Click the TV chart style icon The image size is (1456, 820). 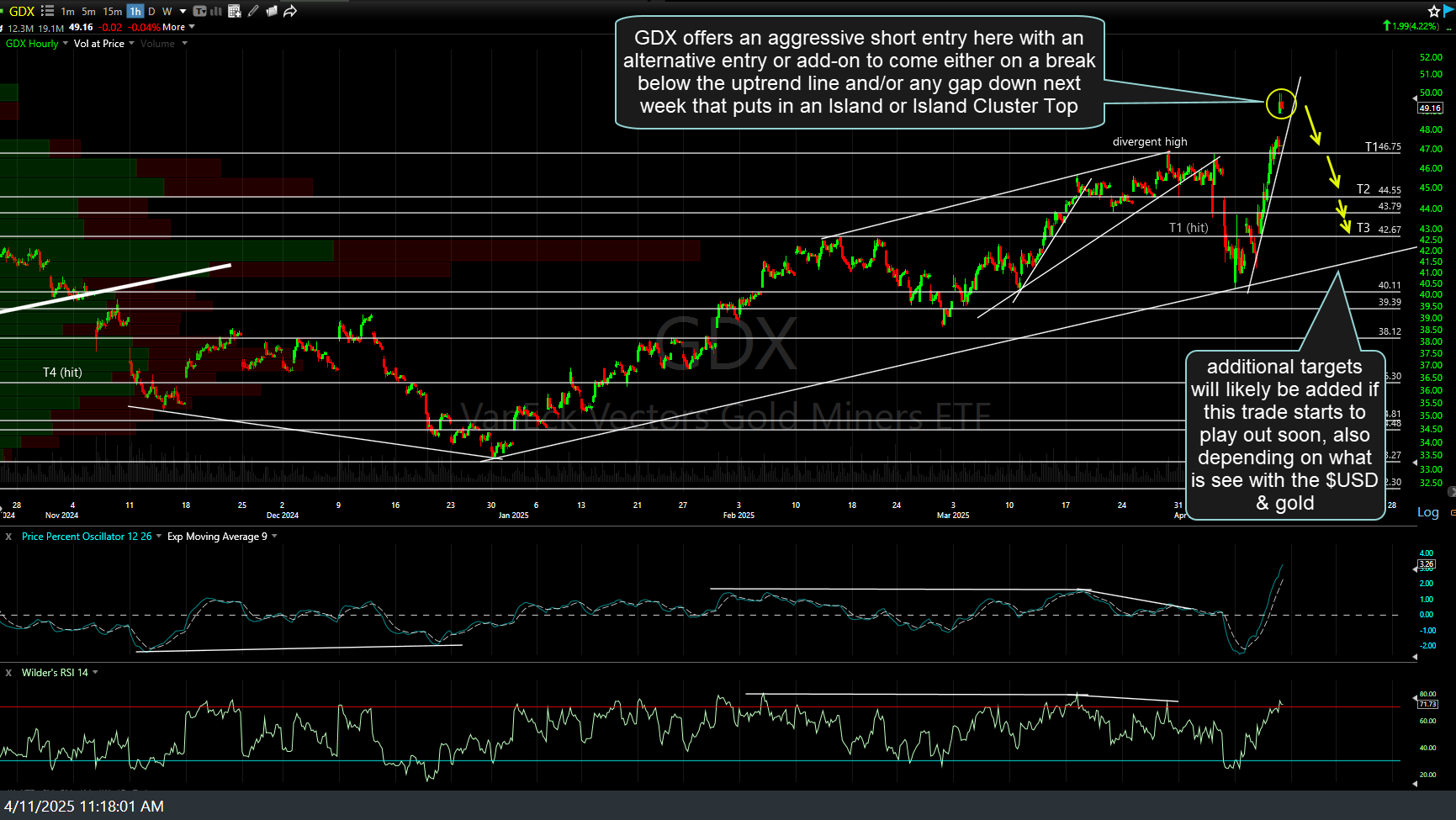[199, 11]
